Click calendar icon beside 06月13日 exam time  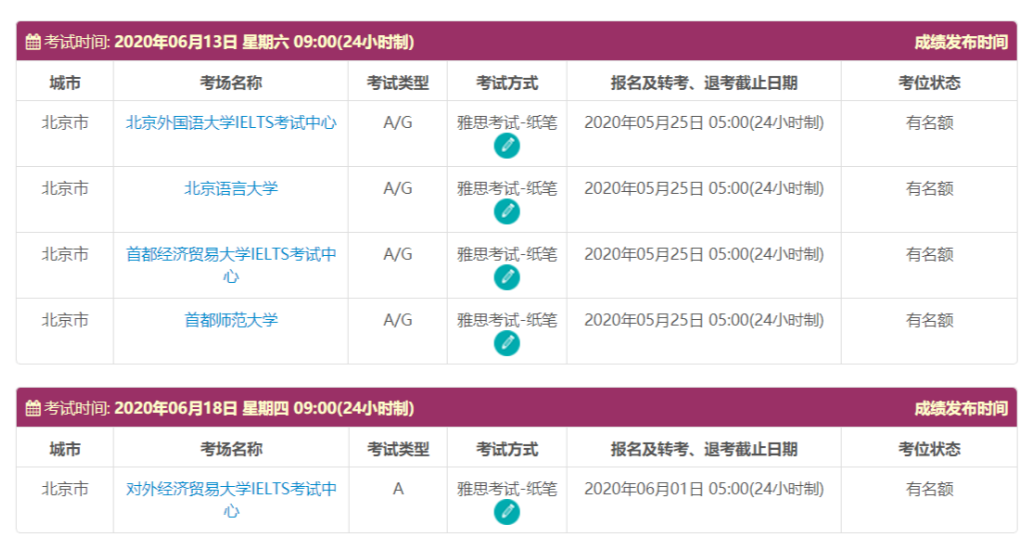click(33, 42)
